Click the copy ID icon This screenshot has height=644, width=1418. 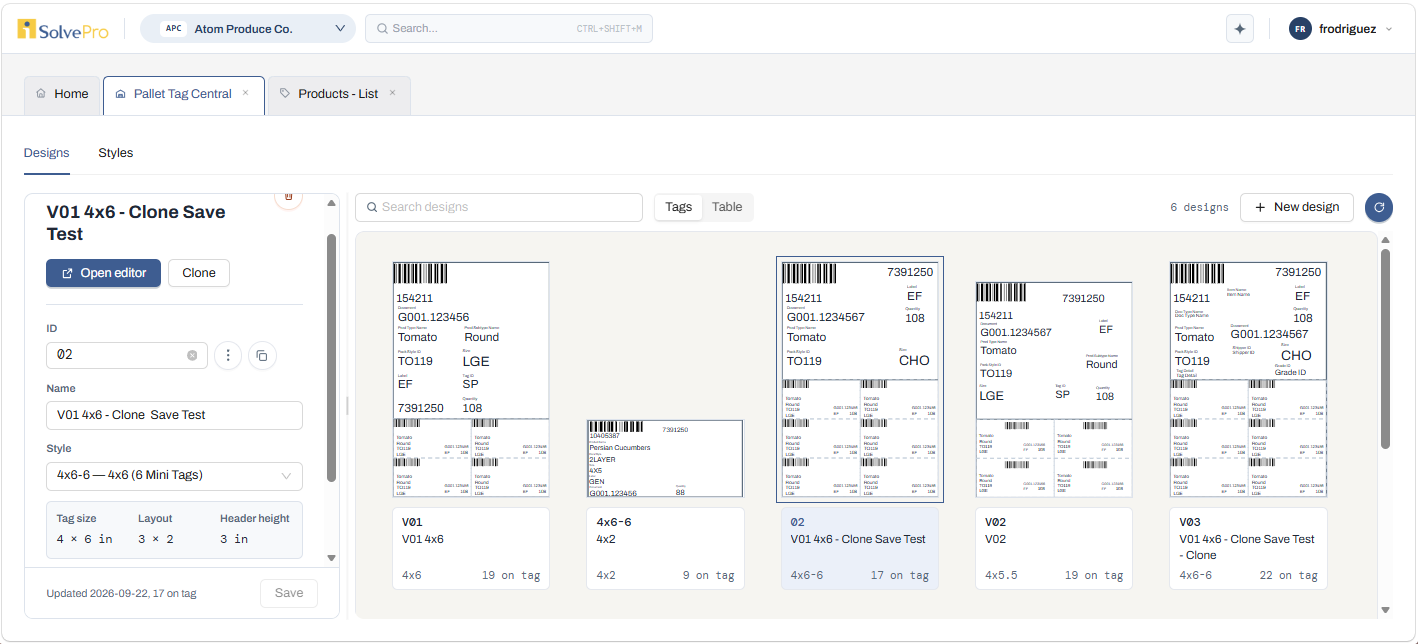(262, 355)
